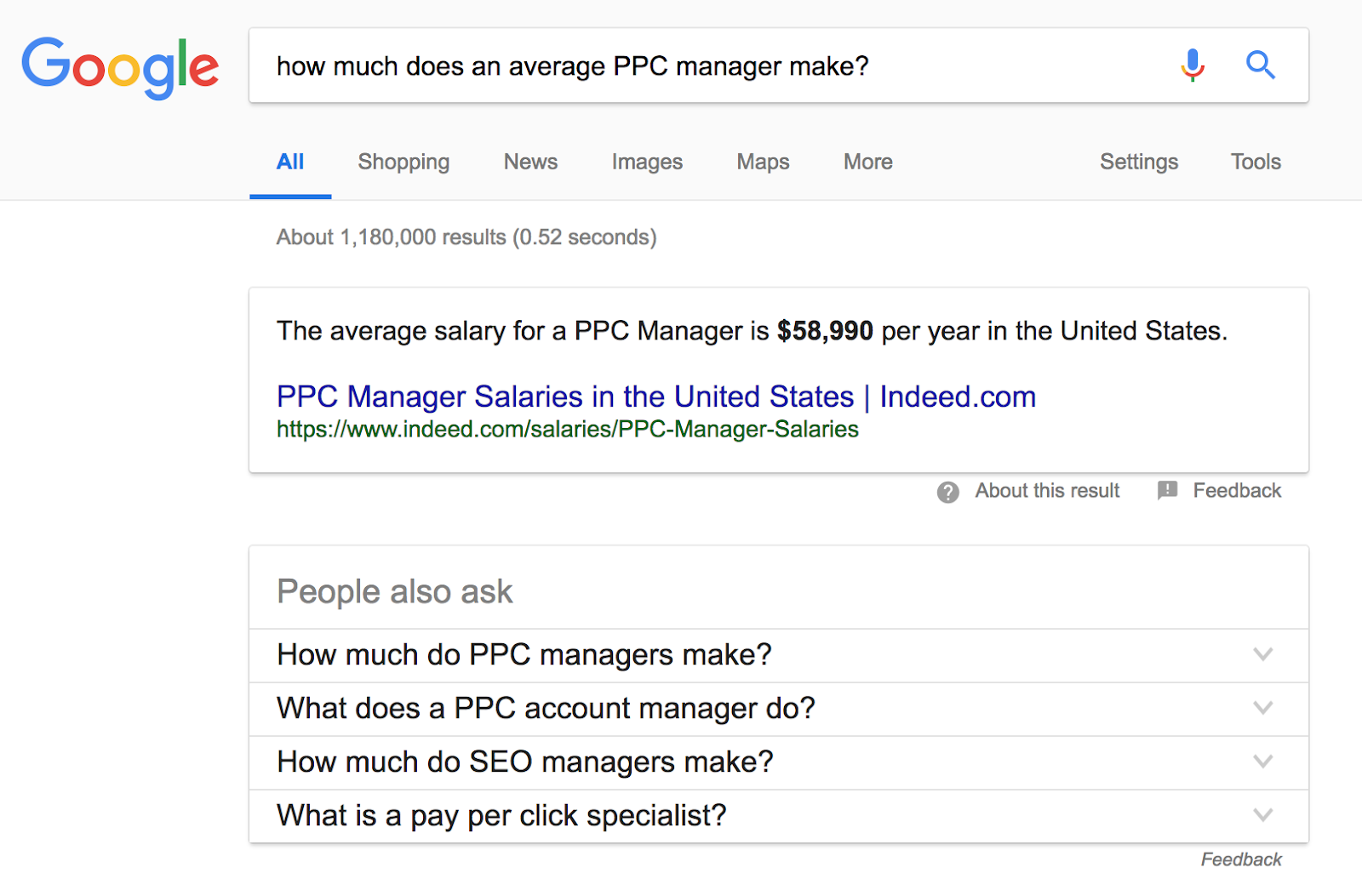Open the More search options dropdown
Image resolution: width=1362 pixels, height=896 pixels.
[x=867, y=162]
